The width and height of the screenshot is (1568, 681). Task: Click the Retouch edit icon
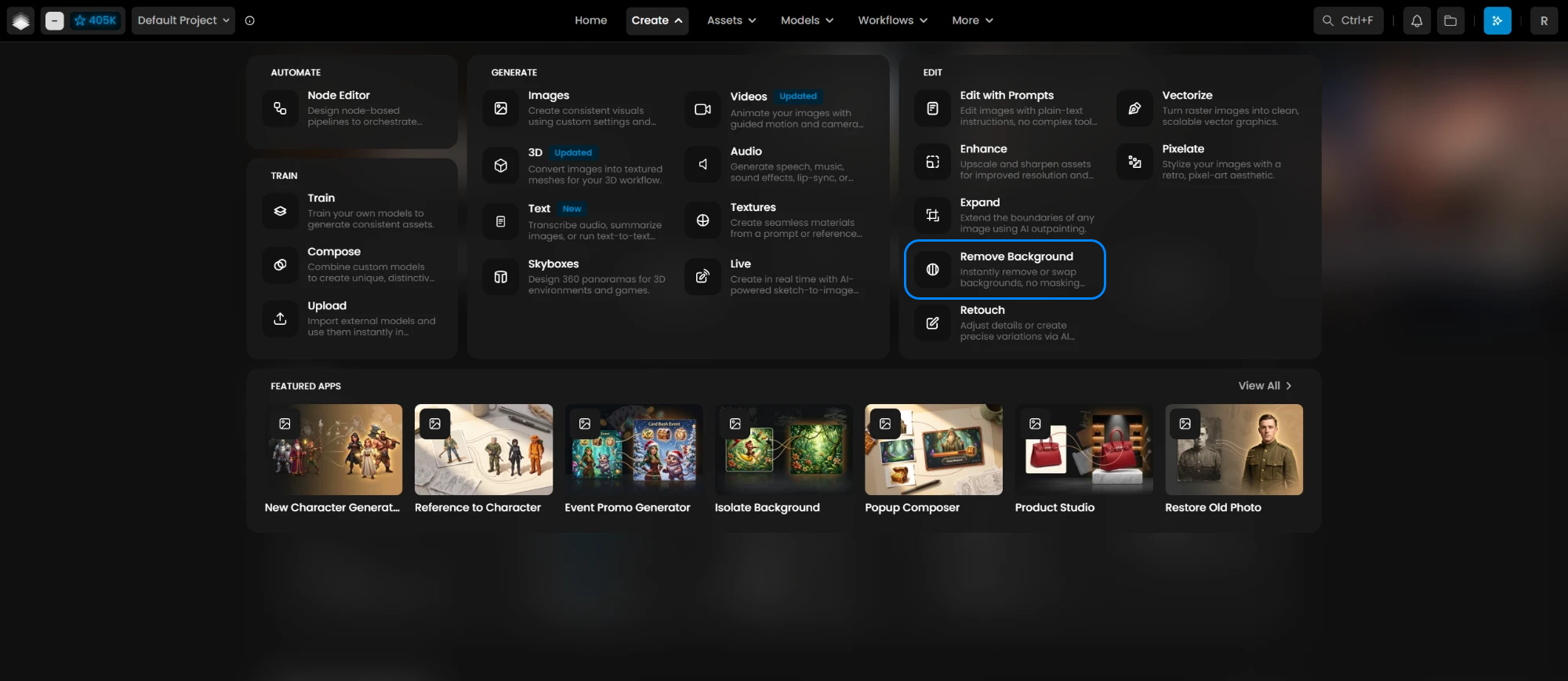coord(932,323)
